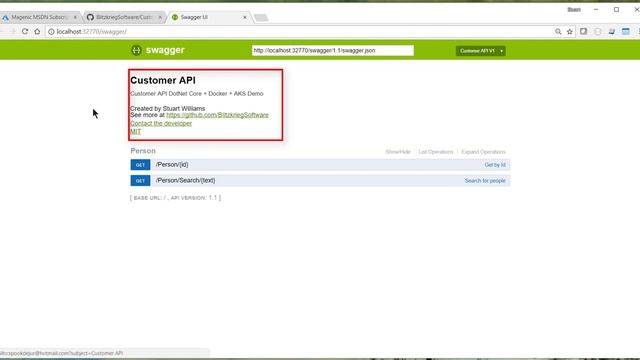Click the API VERSION 1.1 text

pos(194,198)
